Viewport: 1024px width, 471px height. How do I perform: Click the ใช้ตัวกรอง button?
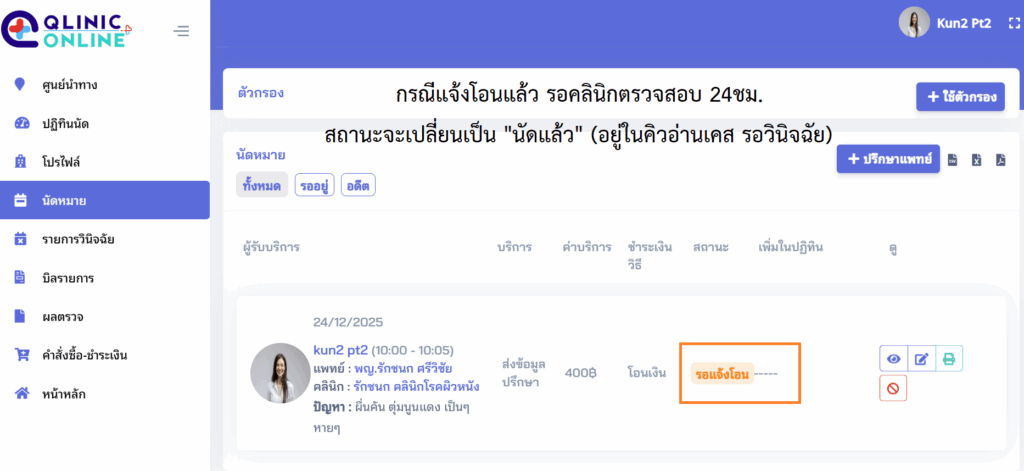[959, 97]
